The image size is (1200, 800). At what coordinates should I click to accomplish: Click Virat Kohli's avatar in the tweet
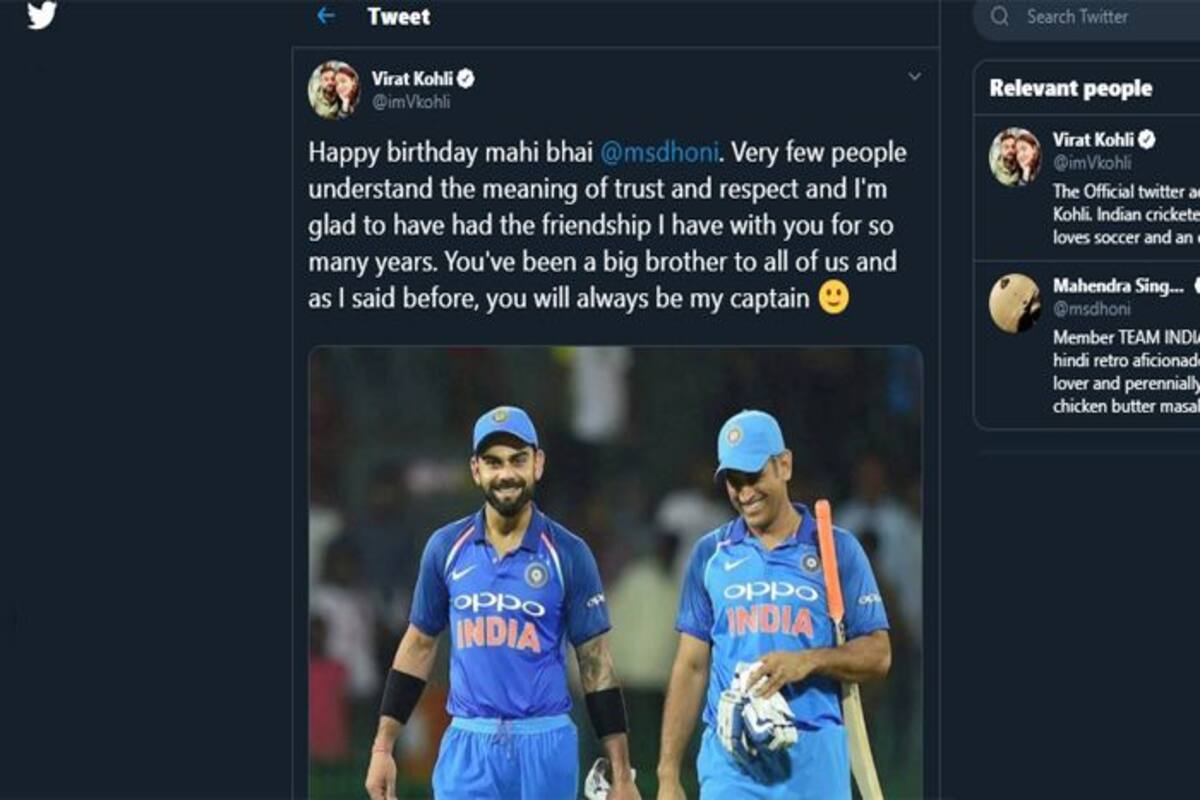pyautogui.click(x=334, y=90)
